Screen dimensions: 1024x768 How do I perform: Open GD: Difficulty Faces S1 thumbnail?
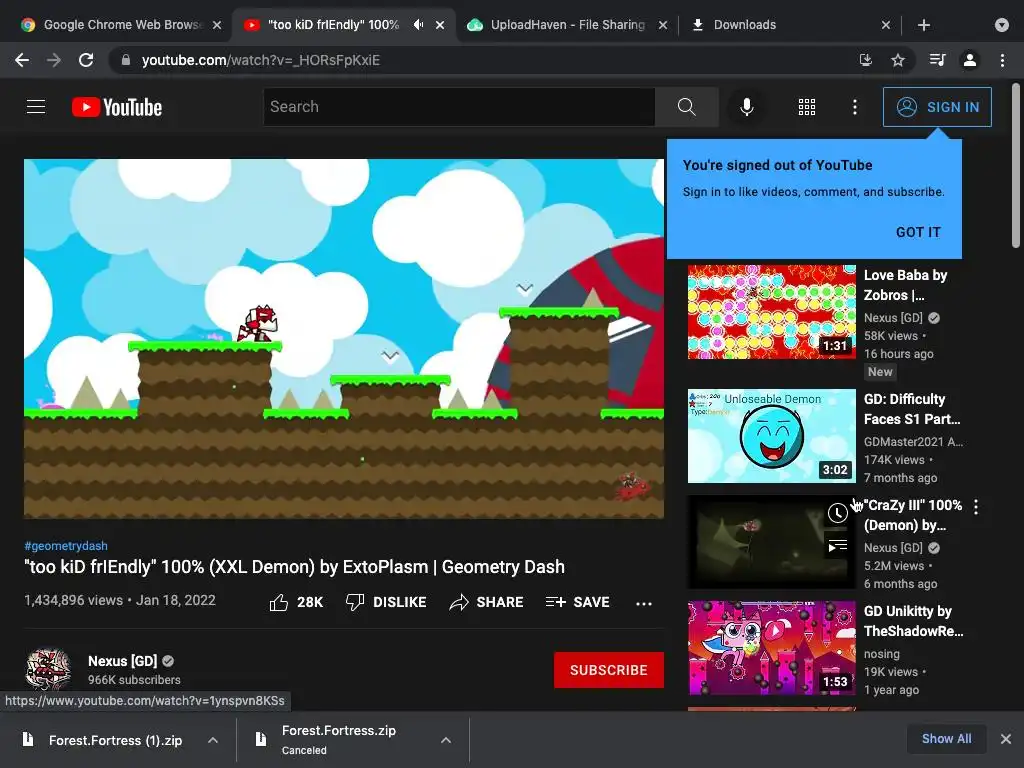771,436
